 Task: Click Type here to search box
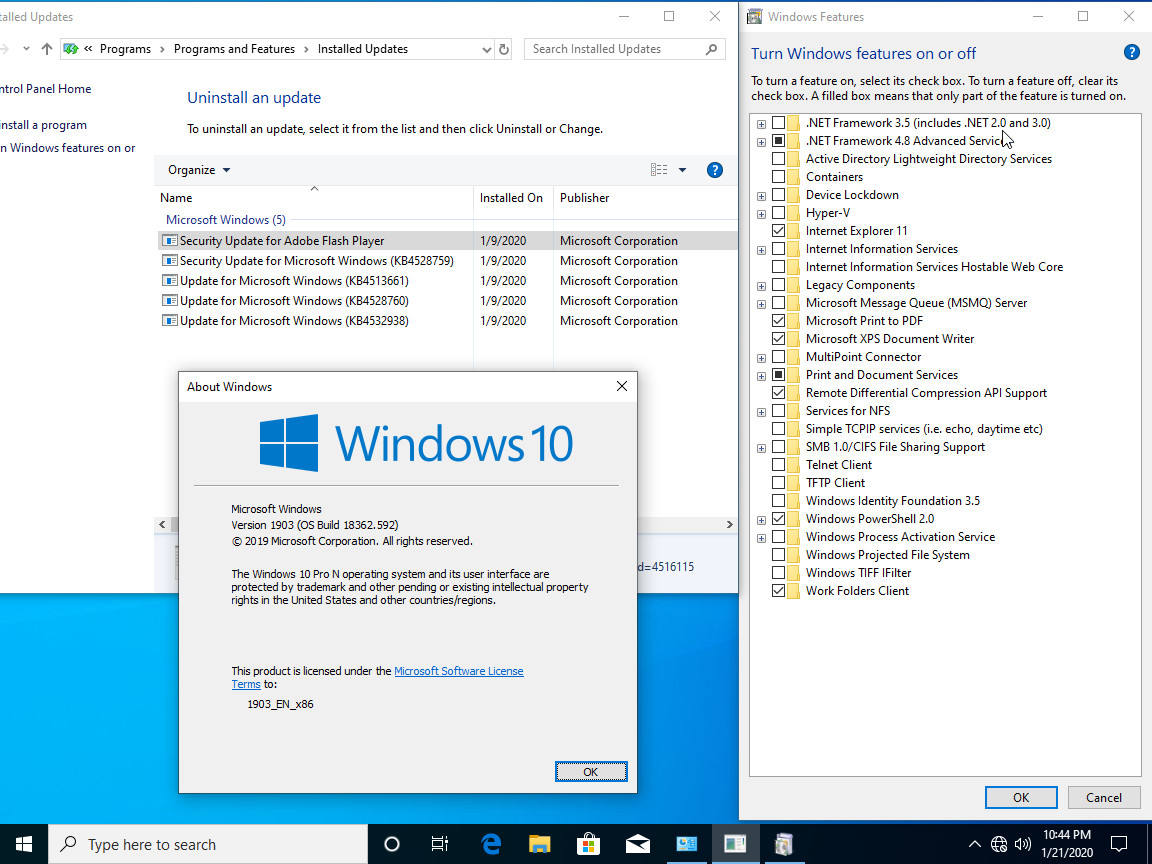(x=208, y=844)
